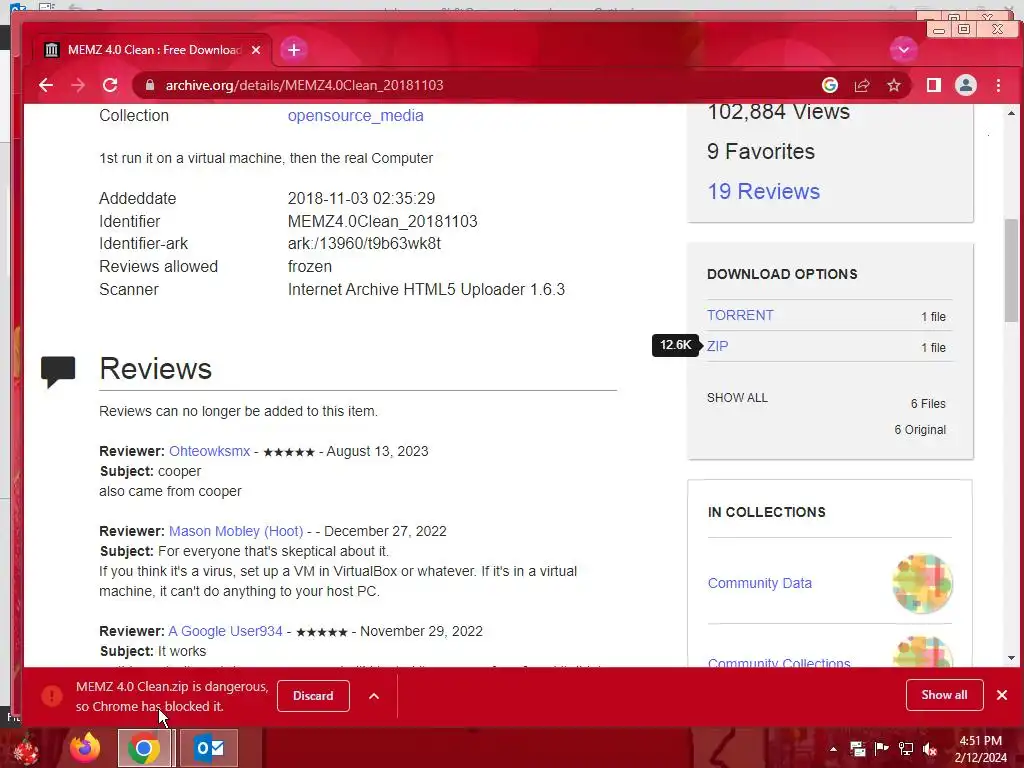Click SHOW ALL download files
The image size is (1024, 768).
coord(737,398)
